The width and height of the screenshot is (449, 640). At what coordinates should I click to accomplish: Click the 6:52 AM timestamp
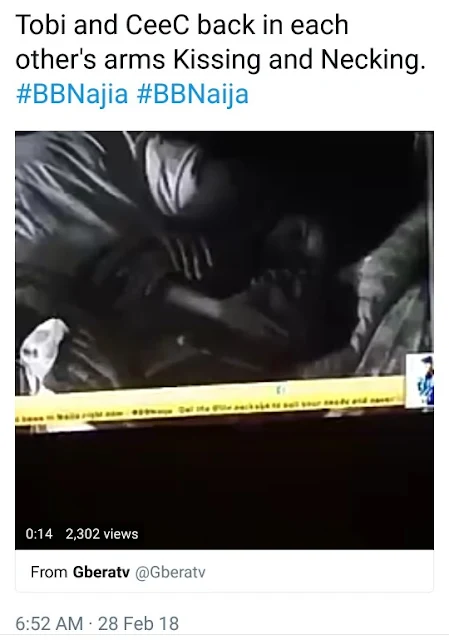49,623
